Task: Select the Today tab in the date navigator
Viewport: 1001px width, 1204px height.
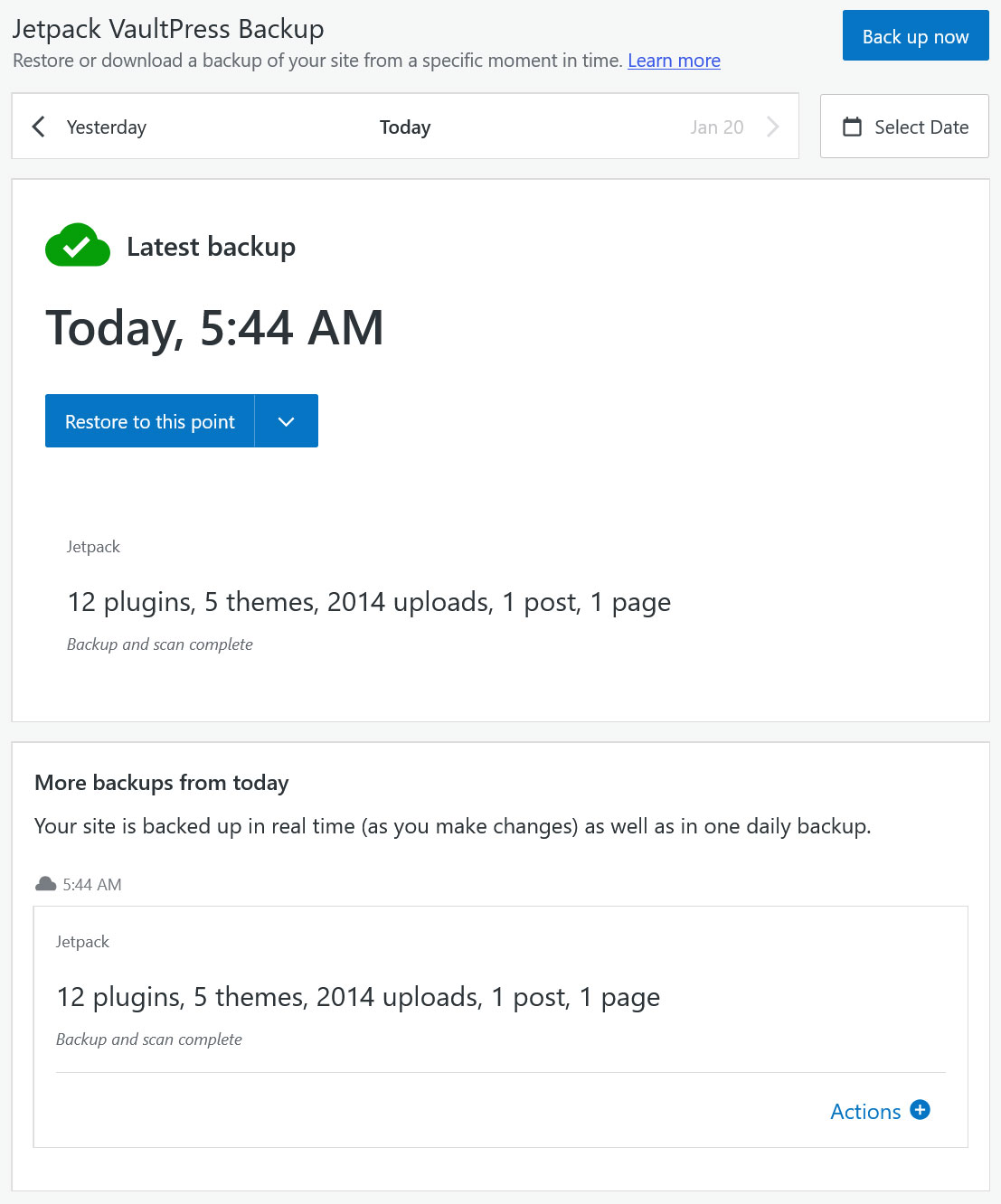Action: 404,127
